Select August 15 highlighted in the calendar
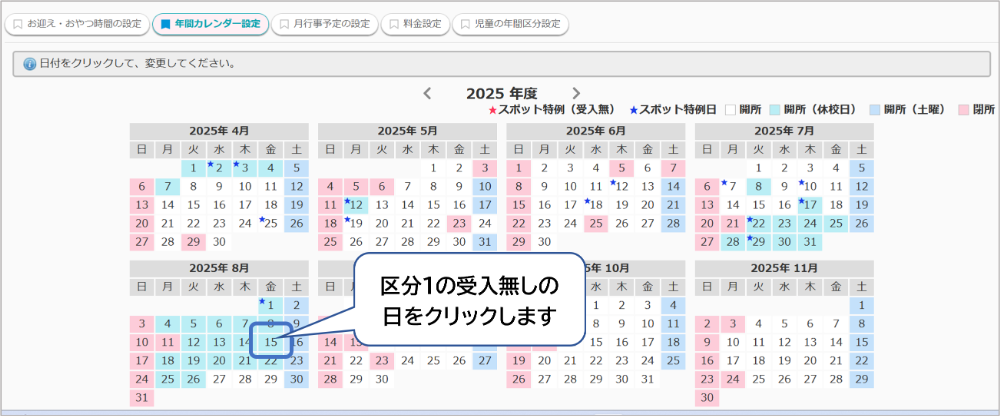The height and width of the screenshot is (416, 1000). click(271, 342)
